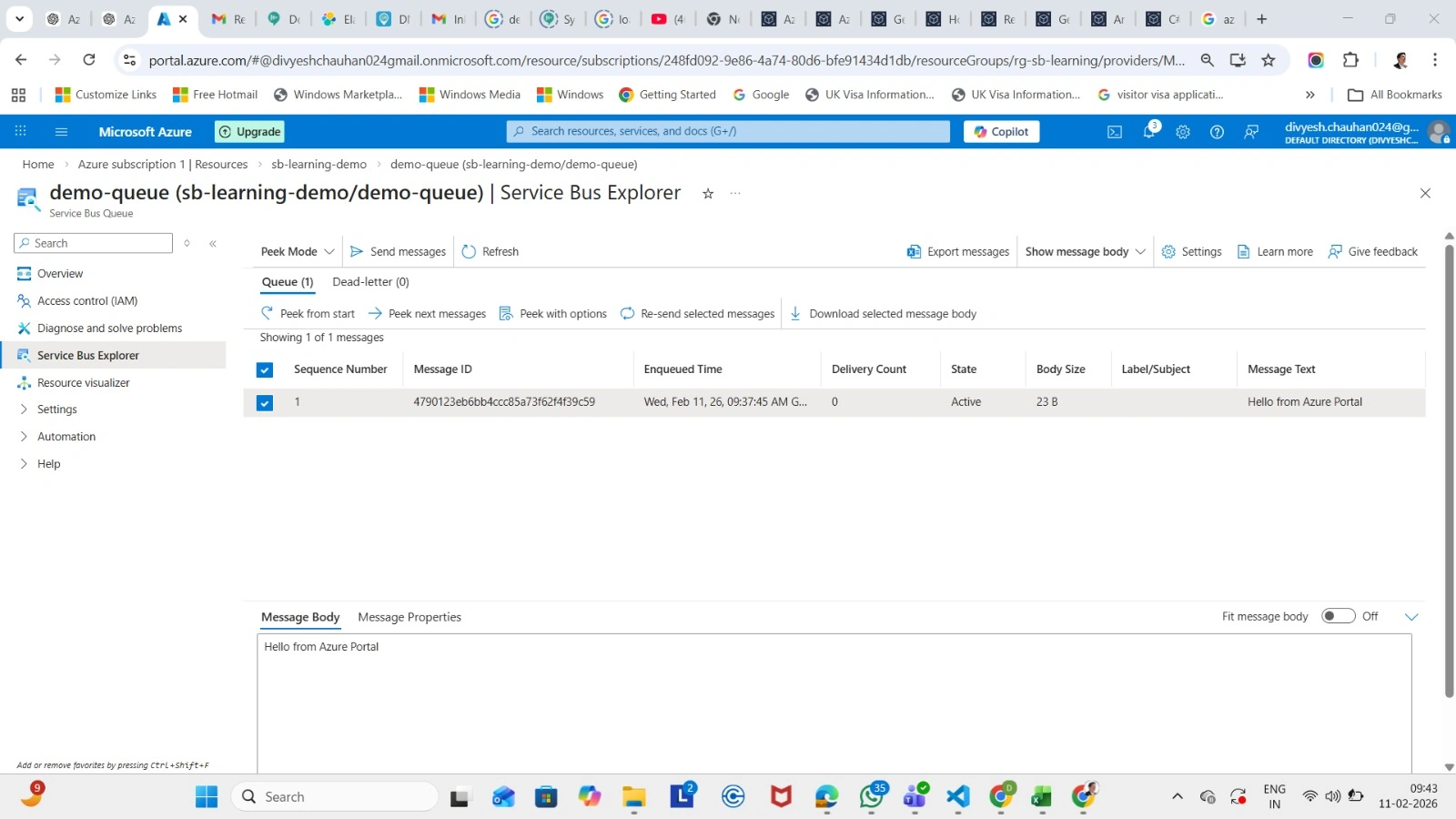This screenshot has height=819, width=1456.
Task: Close the Service Bus Explorer blade
Action: (1425, 193)
